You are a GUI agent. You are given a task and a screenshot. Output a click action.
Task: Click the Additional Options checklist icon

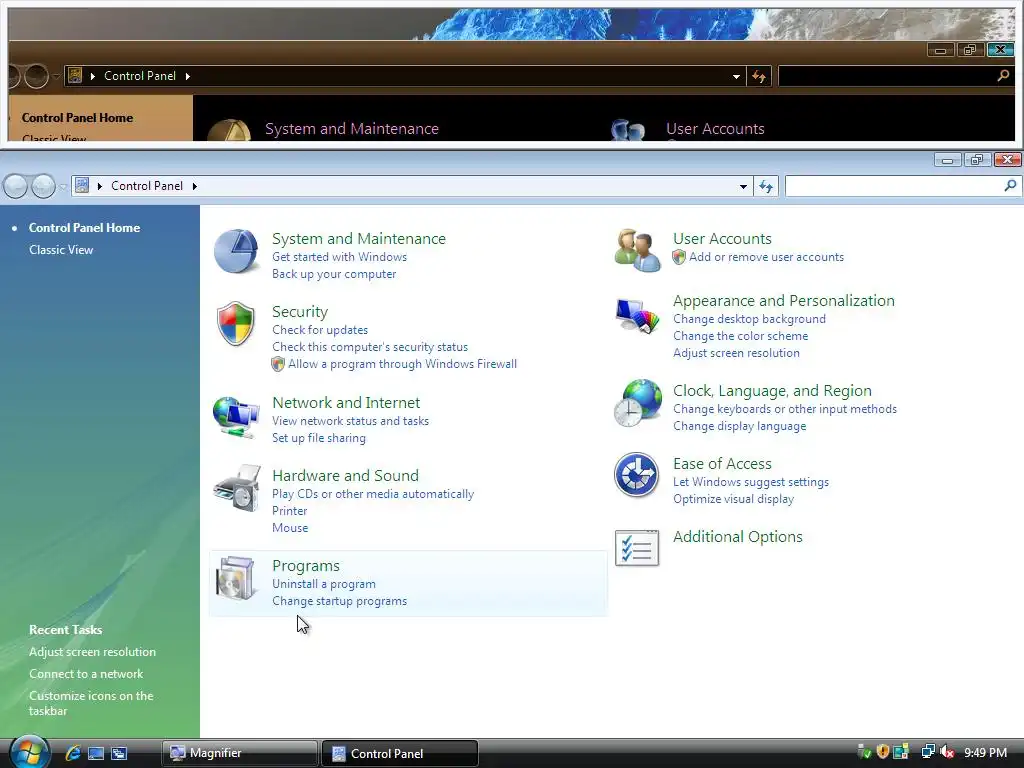tap(637, 548)
